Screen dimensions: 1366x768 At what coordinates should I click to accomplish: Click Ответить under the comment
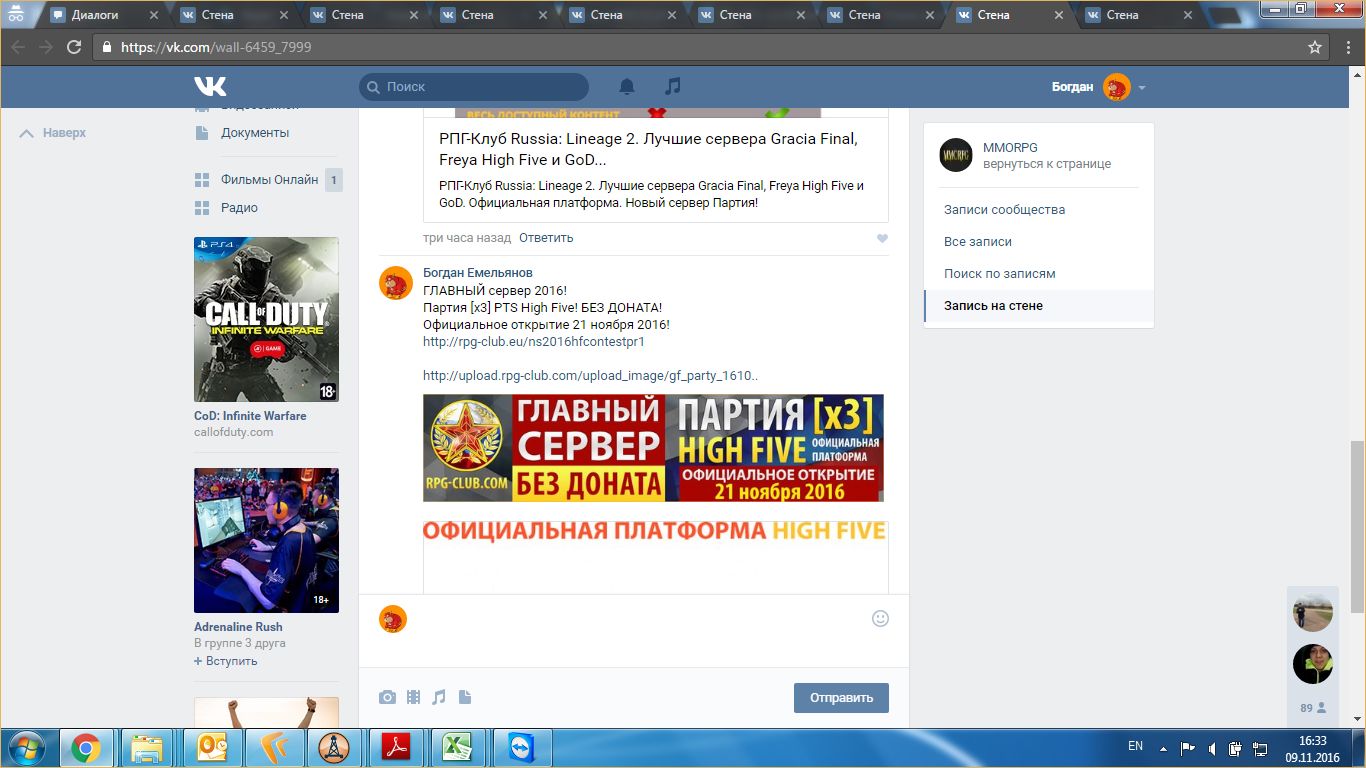546,238
